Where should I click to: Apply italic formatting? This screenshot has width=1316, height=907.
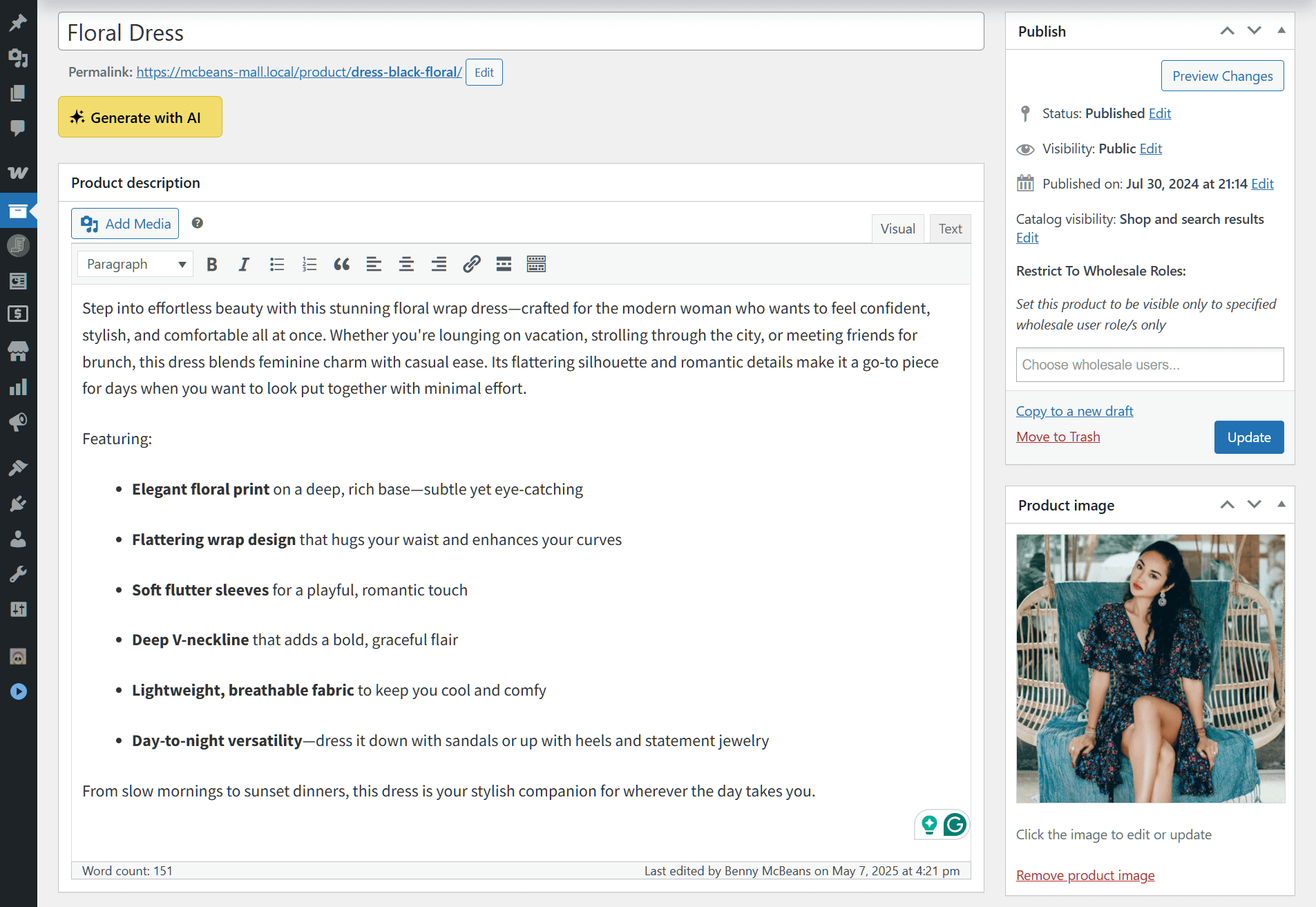click(x=244, y=265)
